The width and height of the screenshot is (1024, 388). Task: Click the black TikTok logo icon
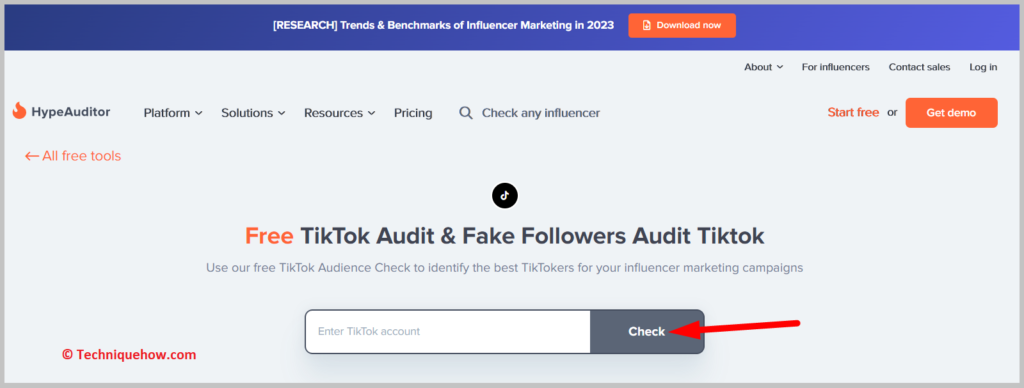[x=504, y=195]
